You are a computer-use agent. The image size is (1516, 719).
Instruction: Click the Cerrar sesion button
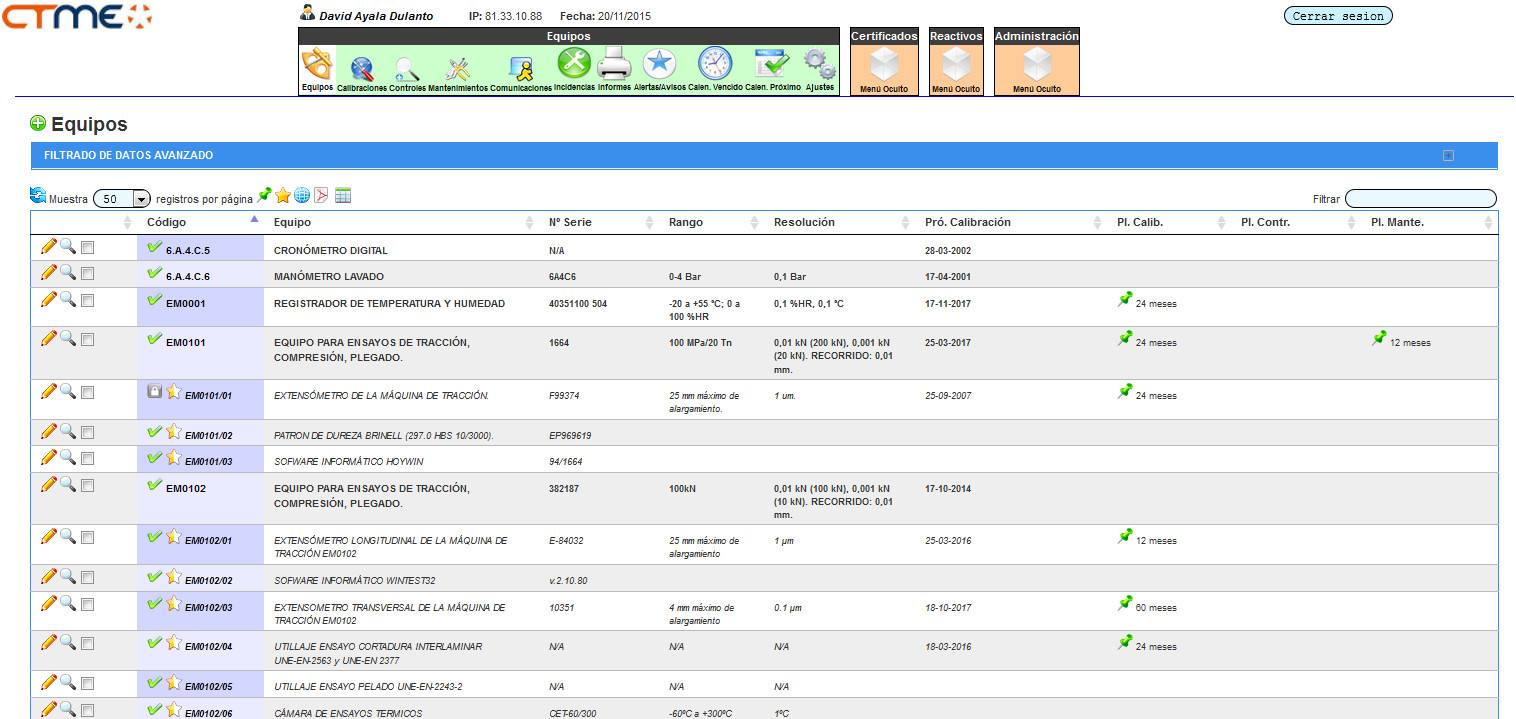click(1337, 16)
